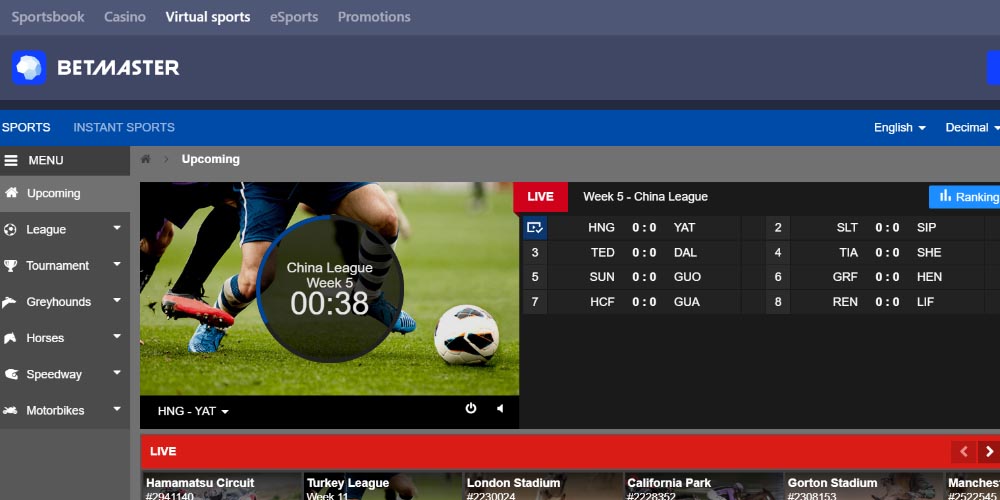Select the HNG vs YAT match screen icon
This screenshot has height=500, width=1000.
click(534, 228)
